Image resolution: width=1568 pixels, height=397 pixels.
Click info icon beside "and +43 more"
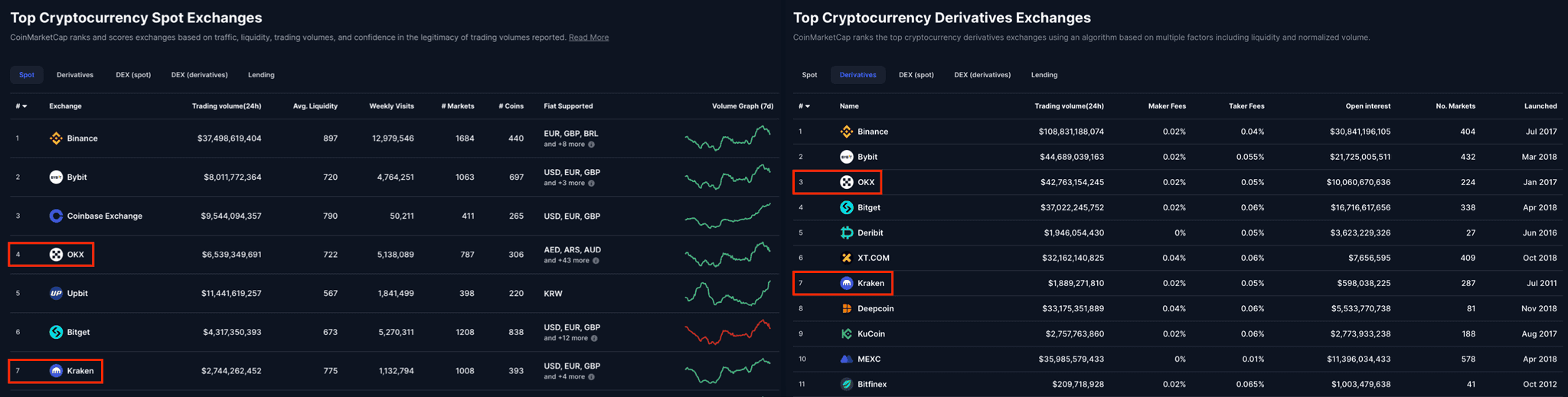point(596,261)
